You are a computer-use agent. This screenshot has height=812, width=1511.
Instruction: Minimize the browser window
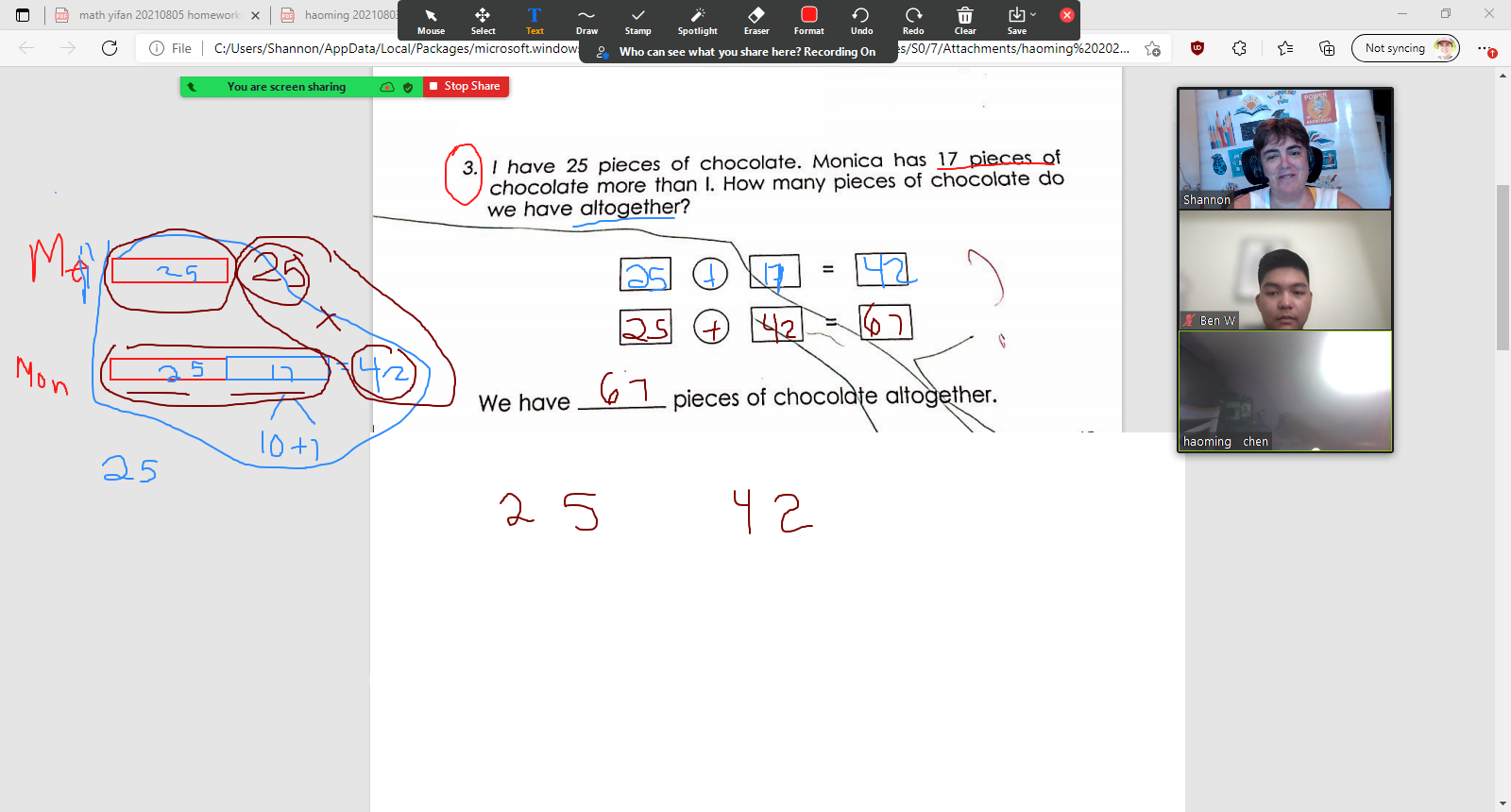coord(1402,13)
